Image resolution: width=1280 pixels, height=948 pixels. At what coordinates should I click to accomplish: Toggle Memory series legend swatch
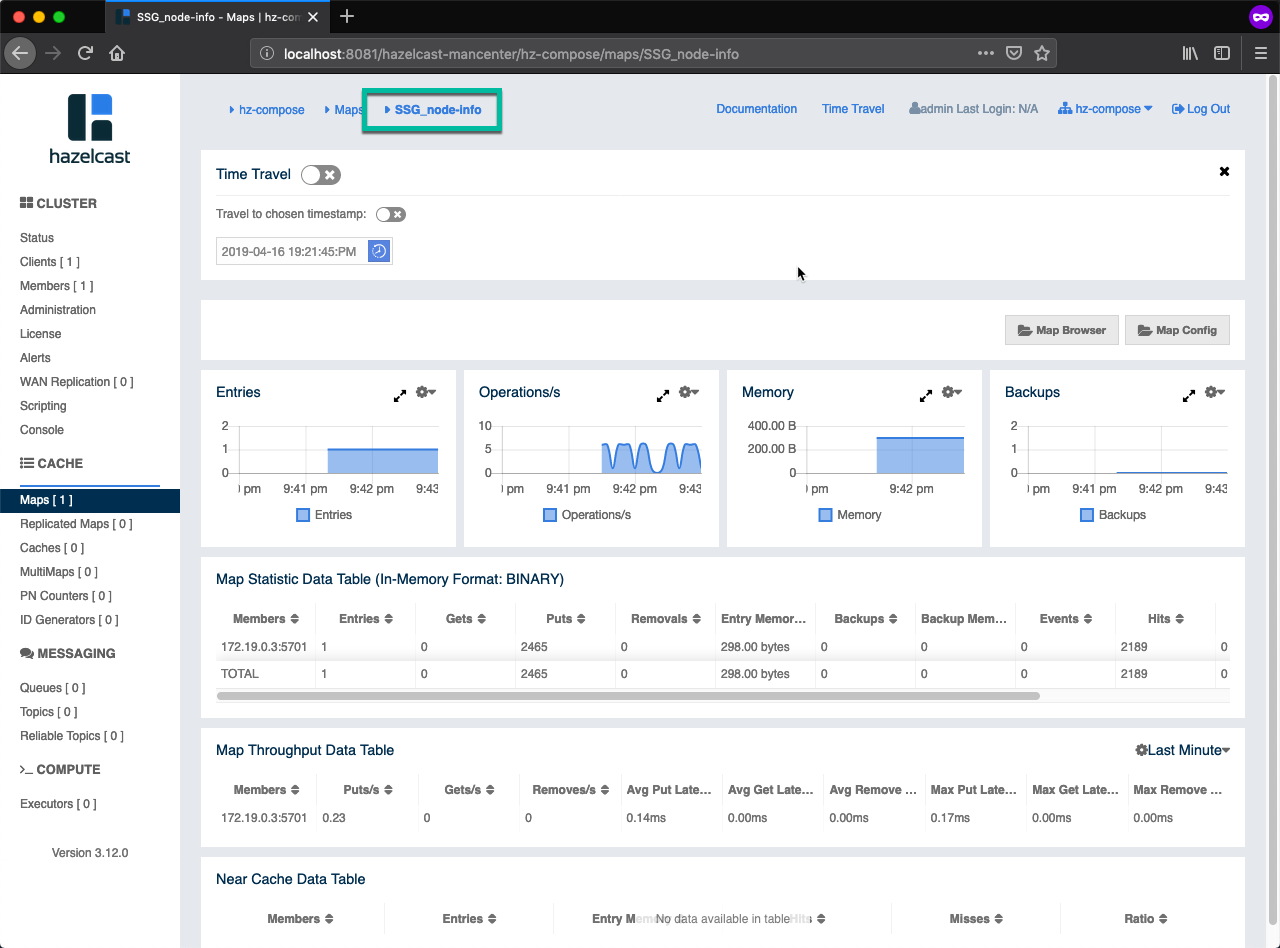(x=825, y=515)
